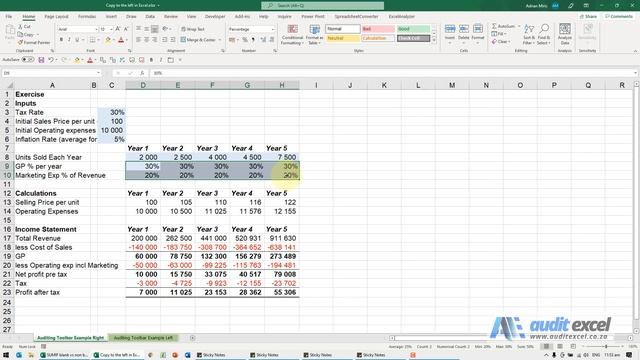Apply Italic formatting in the Font group

pos(69,40)
